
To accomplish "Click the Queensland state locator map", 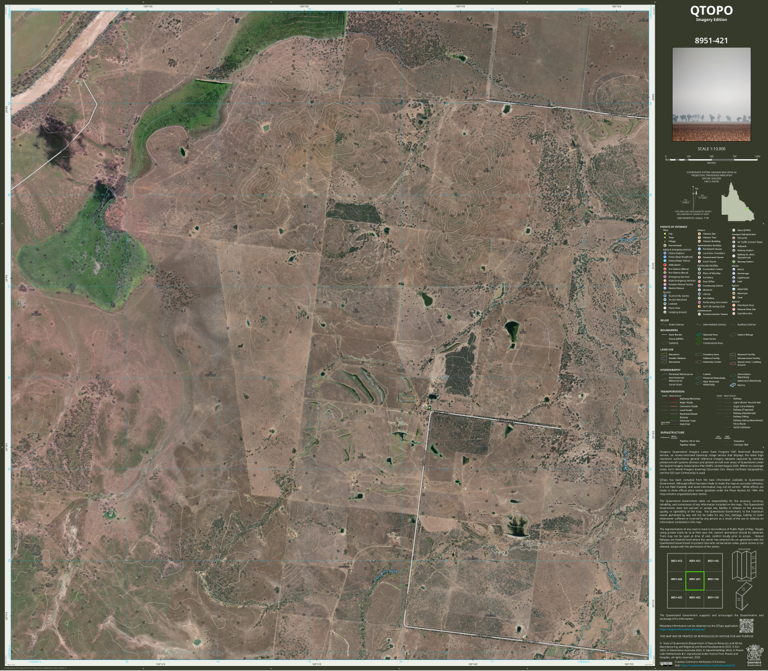I will click(738, 202).
